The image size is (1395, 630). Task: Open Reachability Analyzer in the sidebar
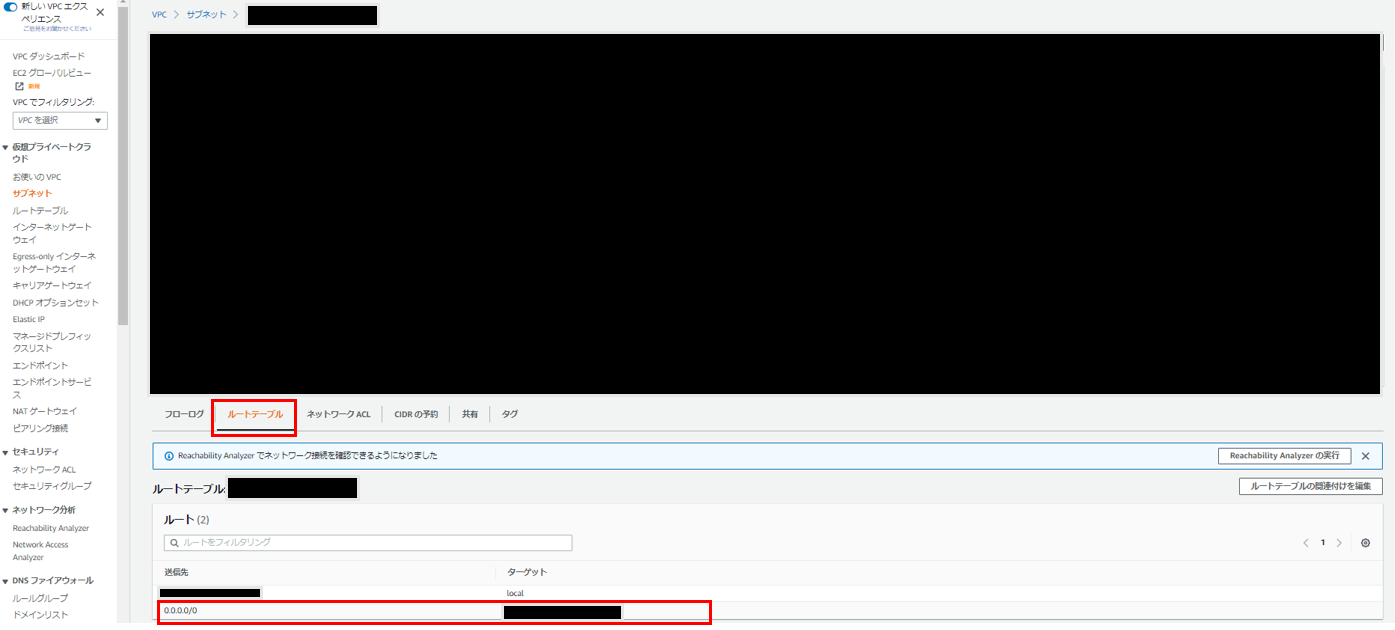pos(51,528)
